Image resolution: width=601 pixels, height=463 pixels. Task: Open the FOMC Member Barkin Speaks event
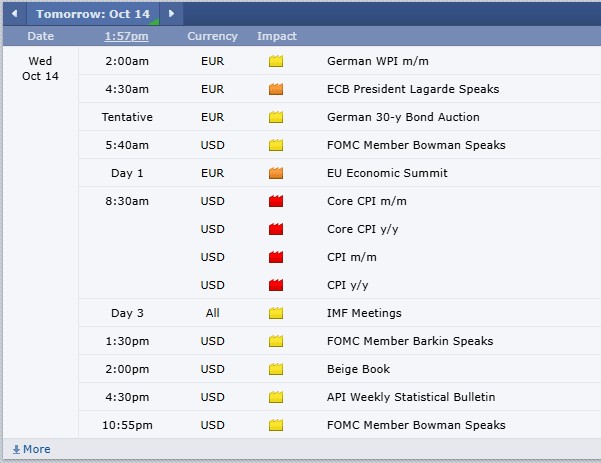(x=410, y=341)
